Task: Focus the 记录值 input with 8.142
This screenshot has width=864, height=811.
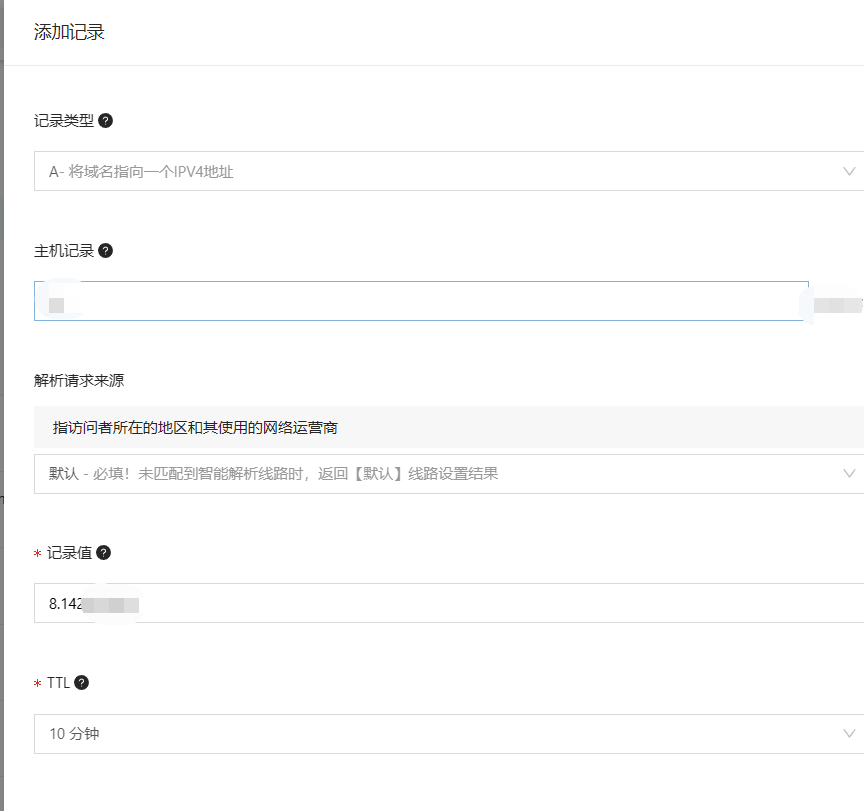Action: 449,603
